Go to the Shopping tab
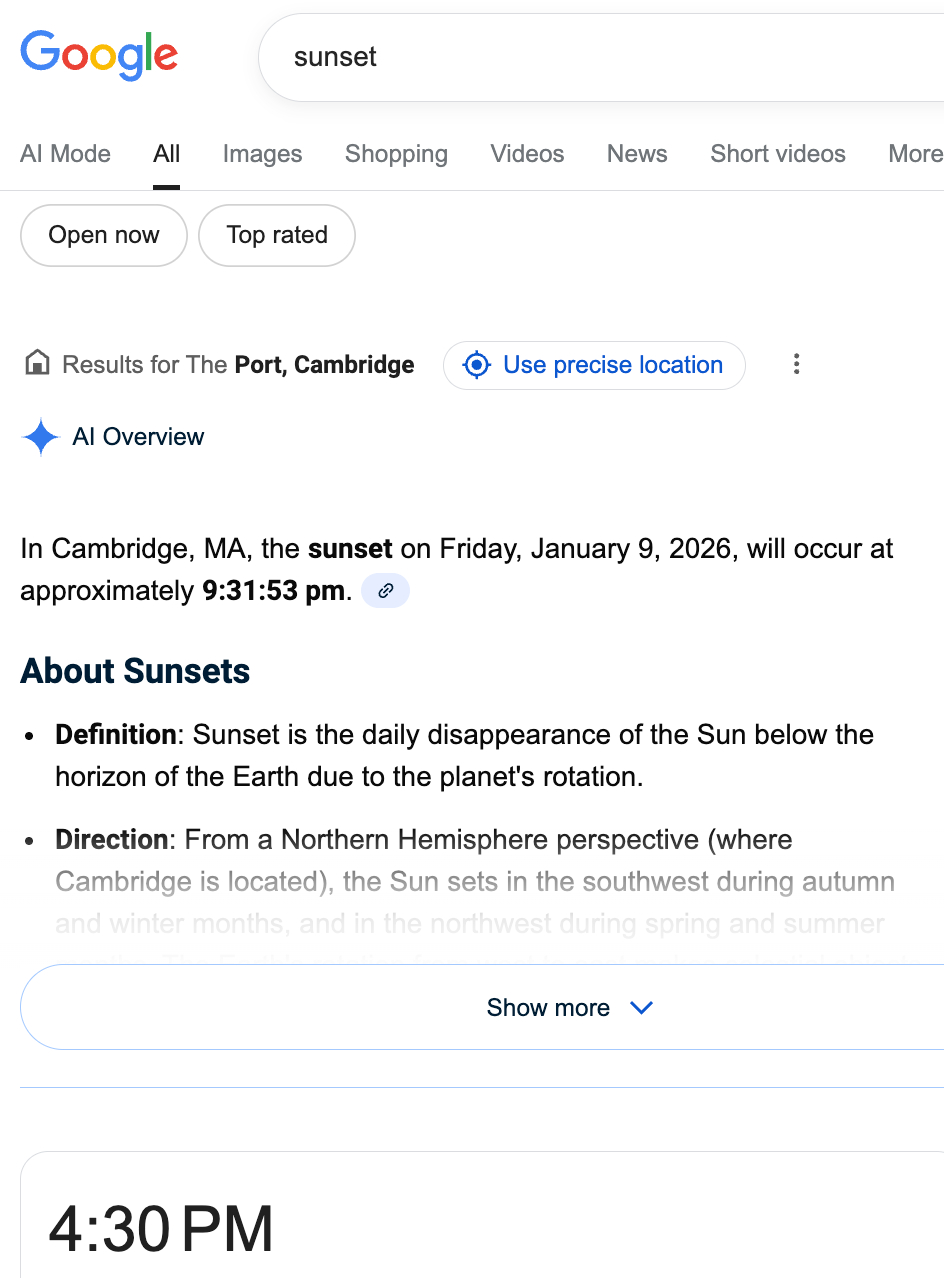Viewport: 944px width, 1278px height. (396, 154)
